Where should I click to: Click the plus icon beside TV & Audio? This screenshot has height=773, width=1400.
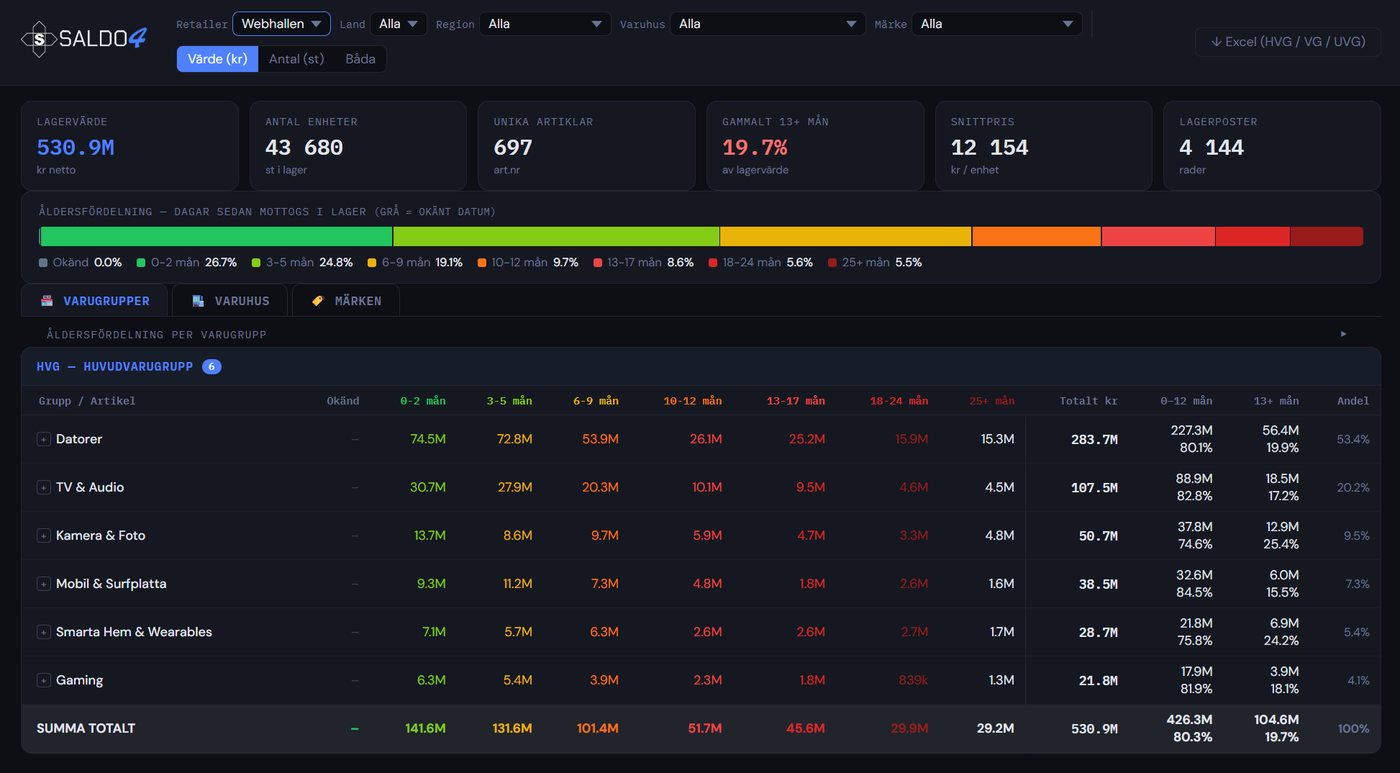coord(44,487)
